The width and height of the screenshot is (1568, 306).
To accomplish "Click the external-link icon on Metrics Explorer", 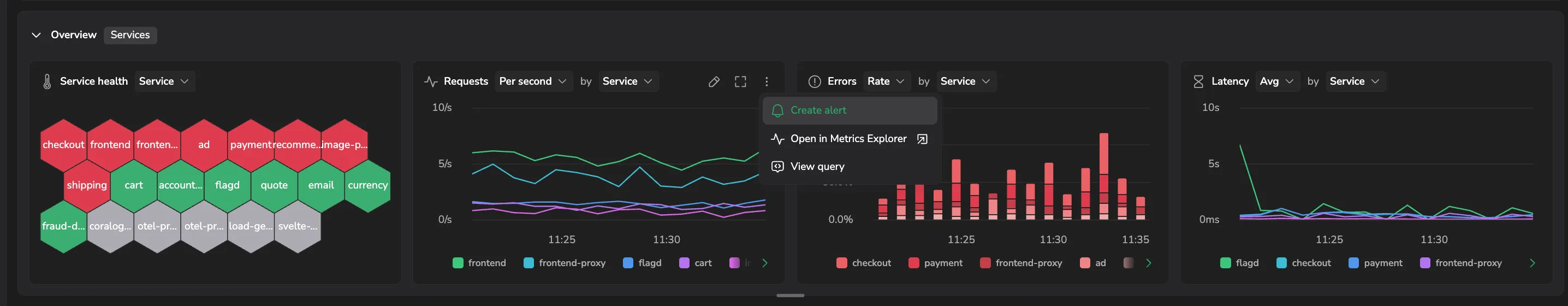I will 922,139.
